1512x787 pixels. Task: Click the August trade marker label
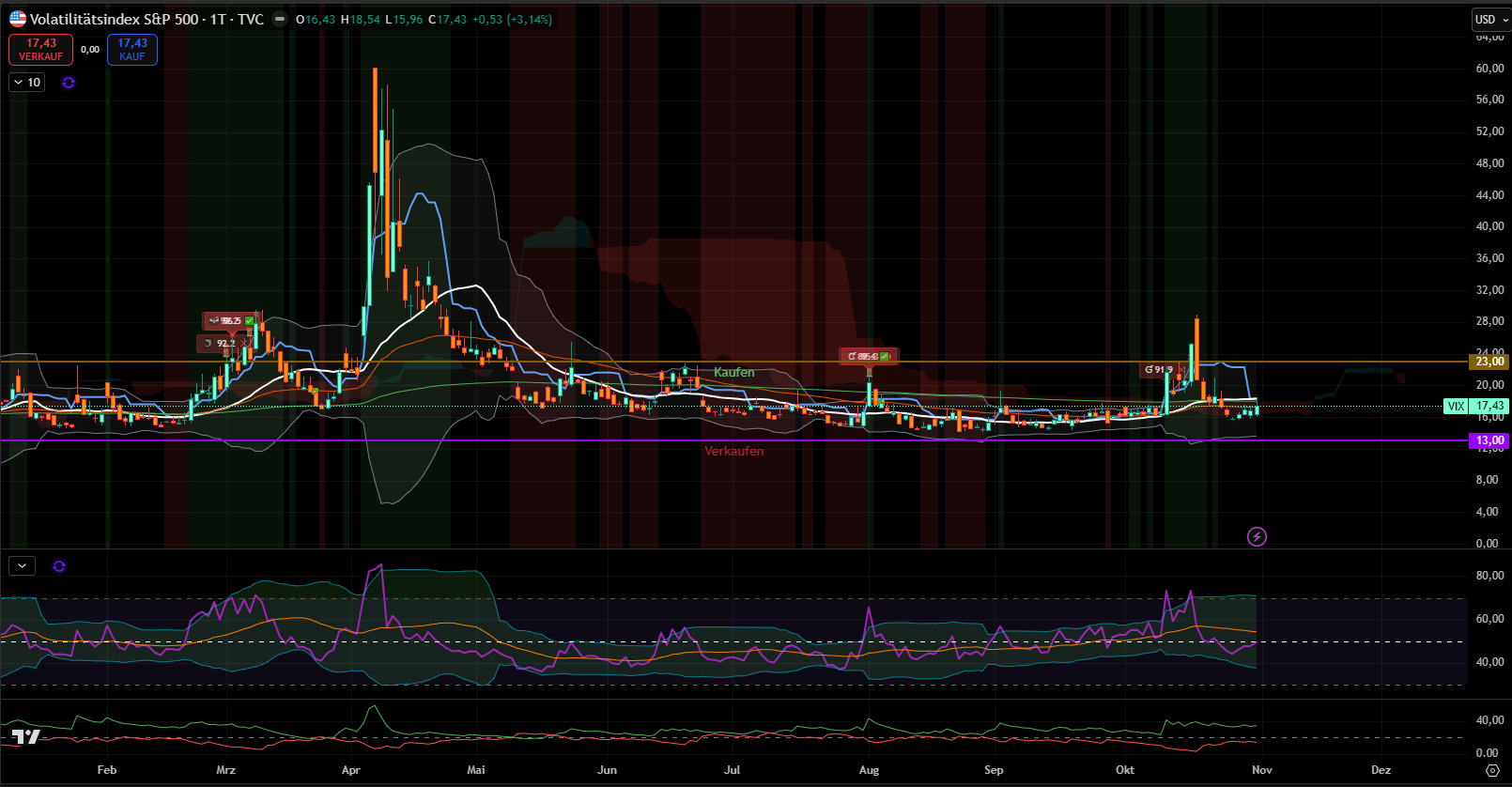pyautogui.click(x=869, y=356)
